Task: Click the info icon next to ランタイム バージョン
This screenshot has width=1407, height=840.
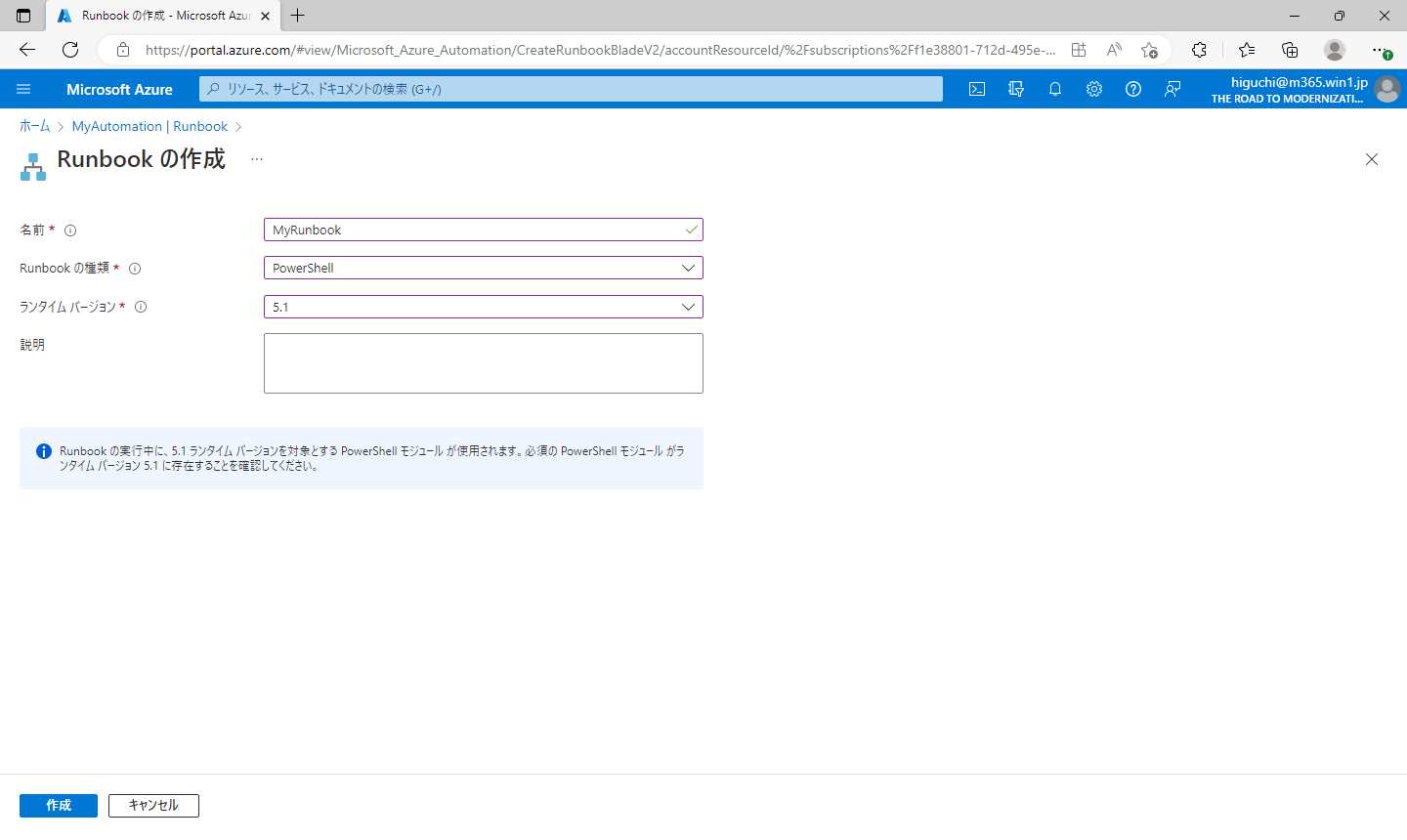Action: [141, 307]
